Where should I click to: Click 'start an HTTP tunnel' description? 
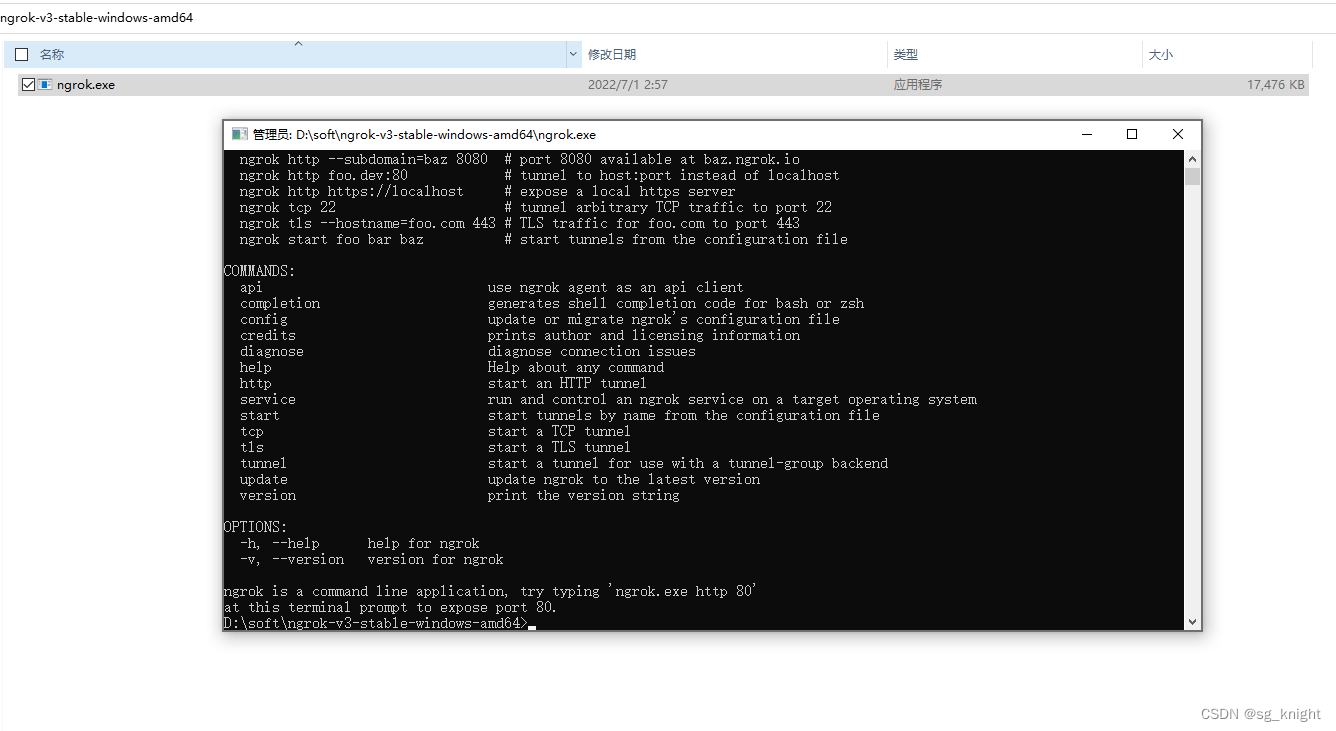(x=567, y=383)
